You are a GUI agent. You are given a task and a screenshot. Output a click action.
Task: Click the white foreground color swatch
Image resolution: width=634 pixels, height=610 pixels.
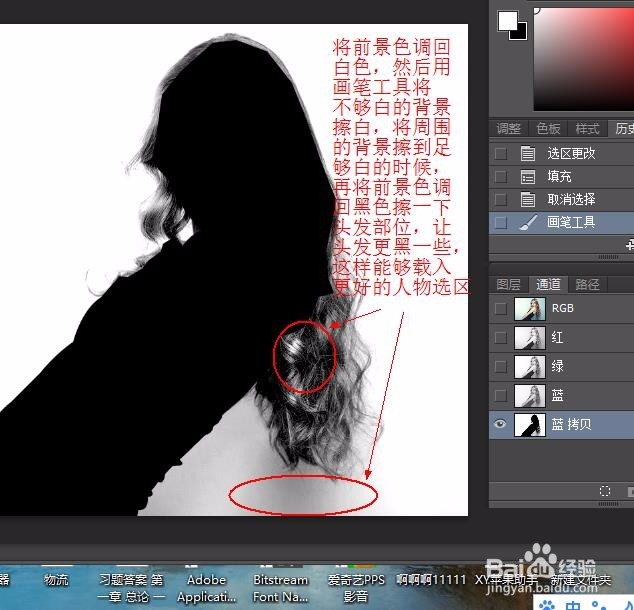507,21
